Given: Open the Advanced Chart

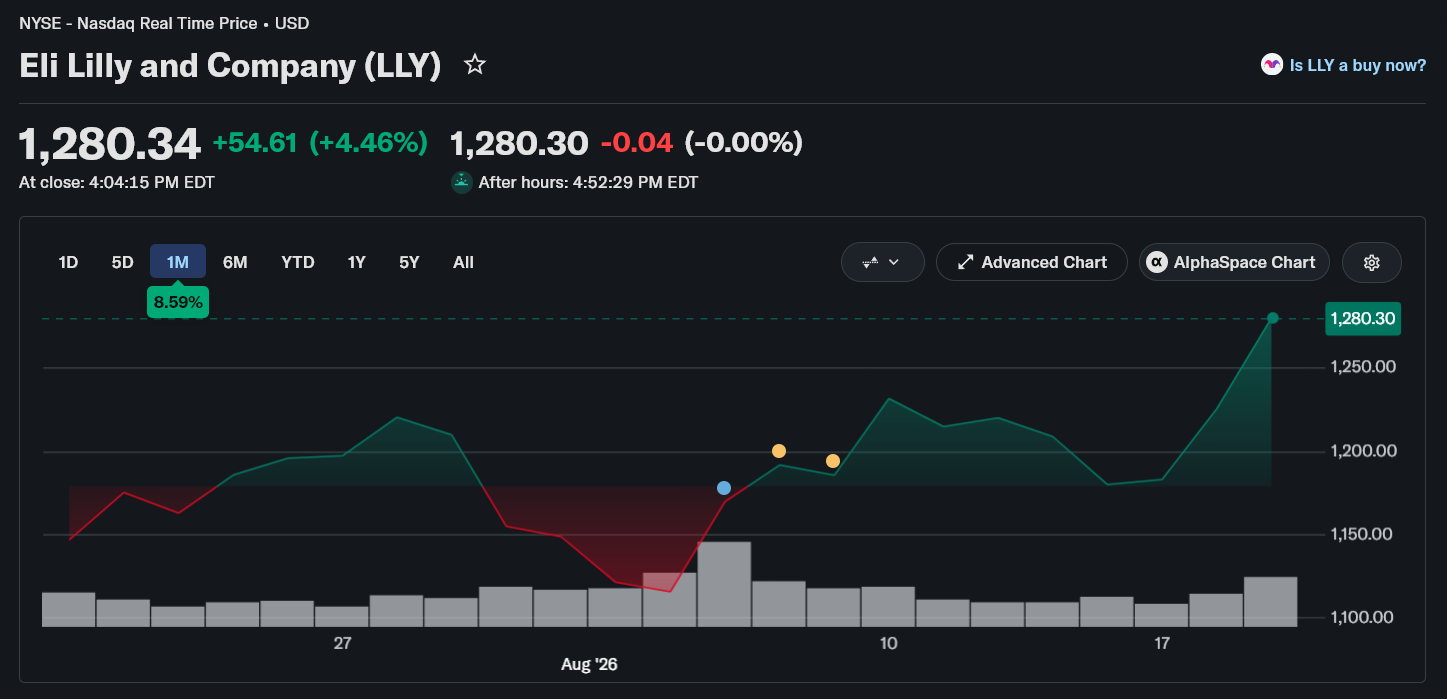Looking at the screenshot, I should (x=1032, y=263).
